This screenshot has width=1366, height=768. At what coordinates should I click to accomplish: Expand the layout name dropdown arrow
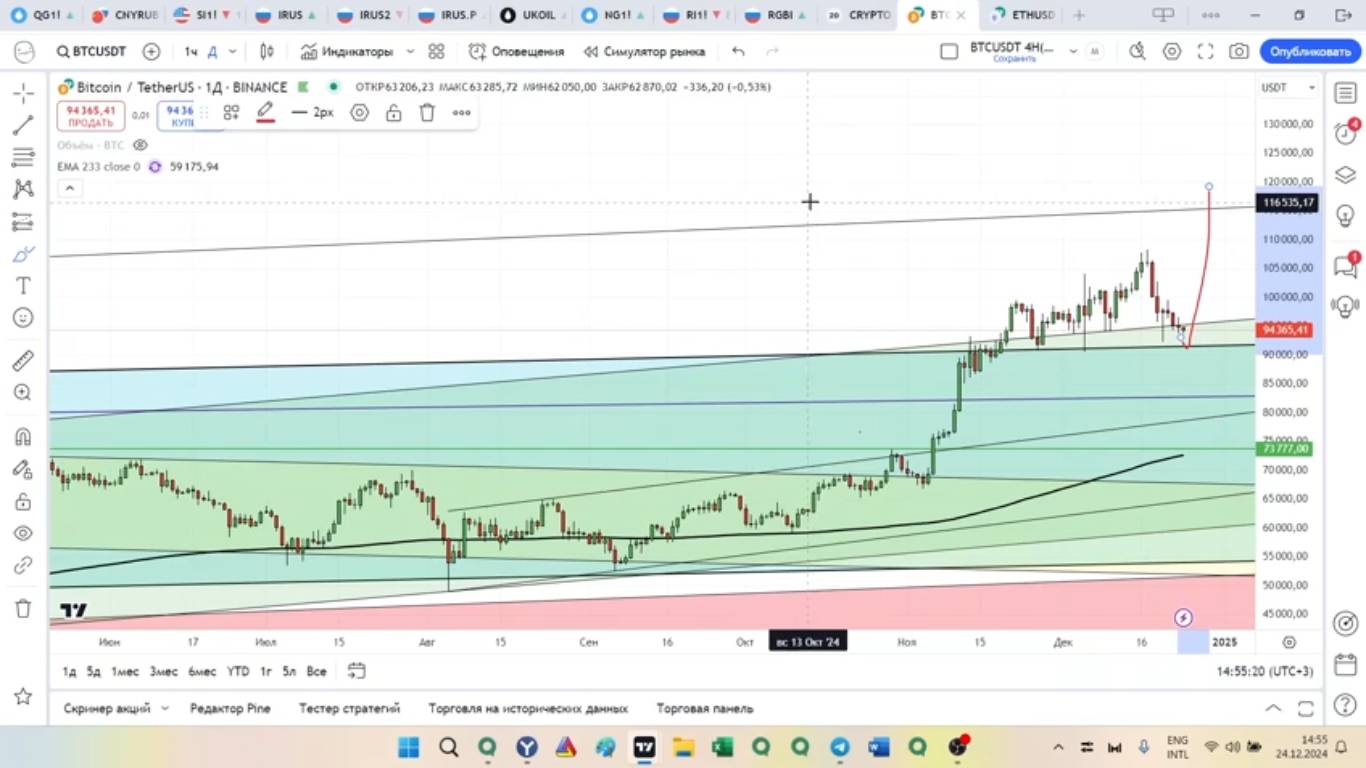(1073, 51)
